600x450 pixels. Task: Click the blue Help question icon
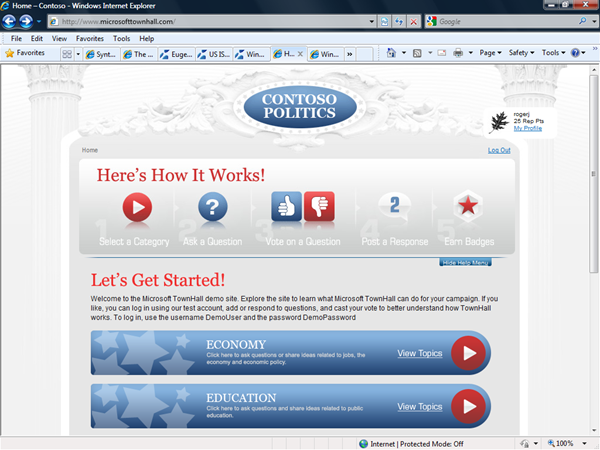(x=575, y=53)
